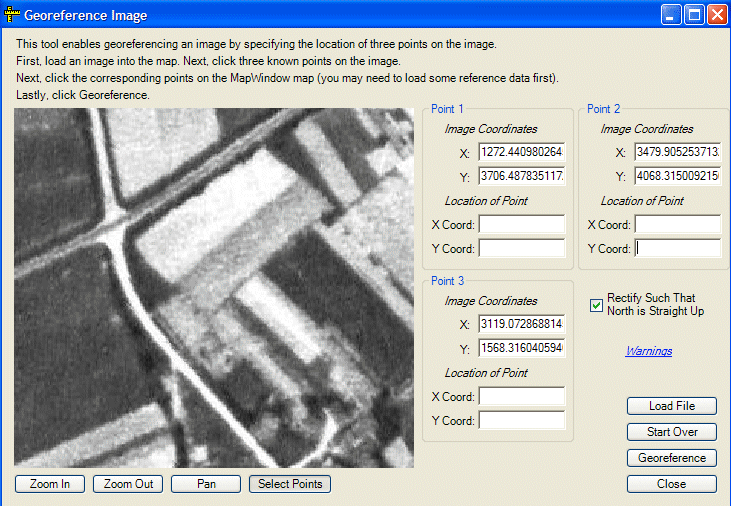Image resolution: width=731 pixels, height=506 pixels.
Task: Click the Point 3 Y Coord field
Action: [521, 421]
